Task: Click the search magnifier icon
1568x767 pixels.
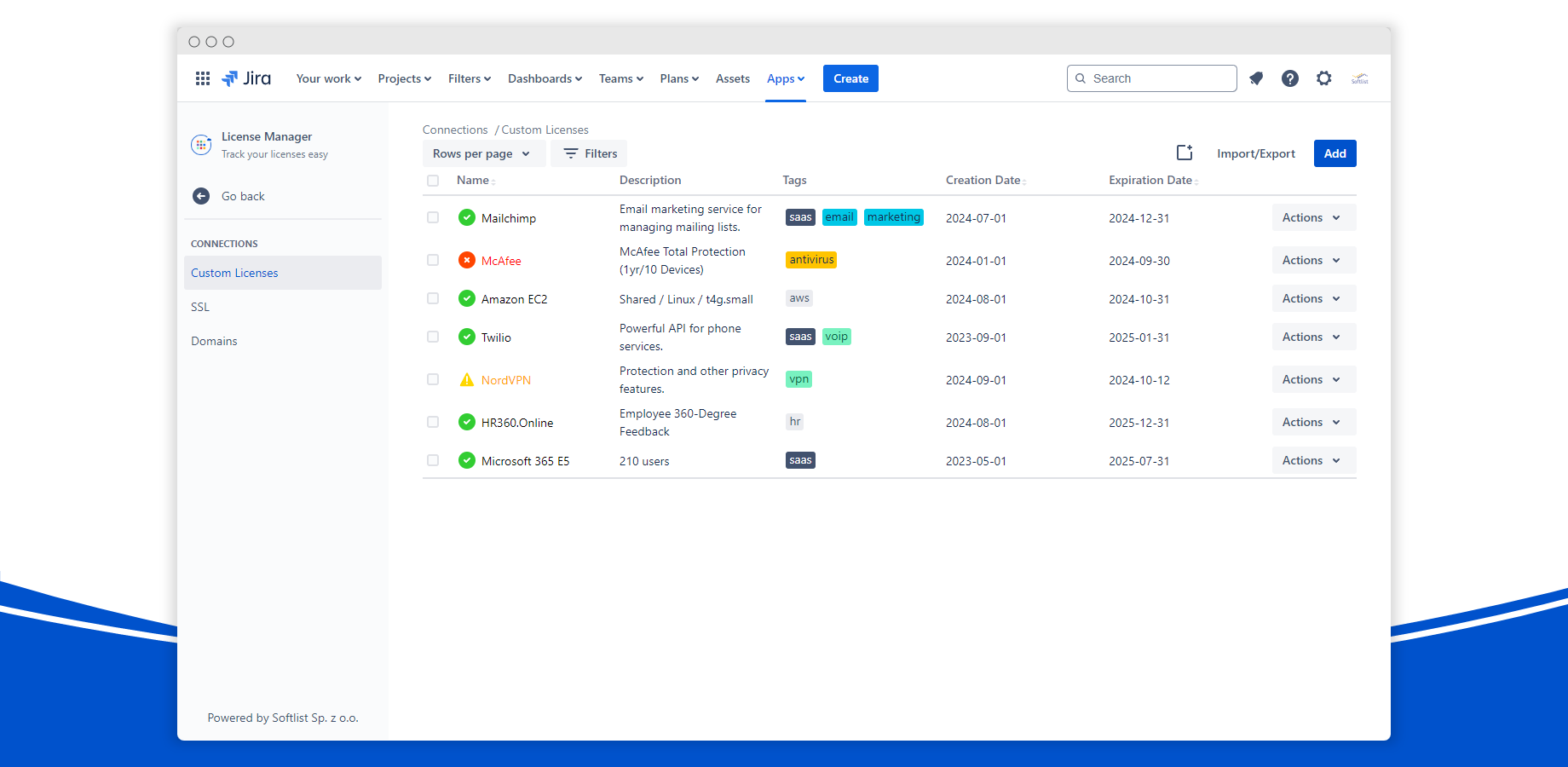Action: pos(1081,78)
